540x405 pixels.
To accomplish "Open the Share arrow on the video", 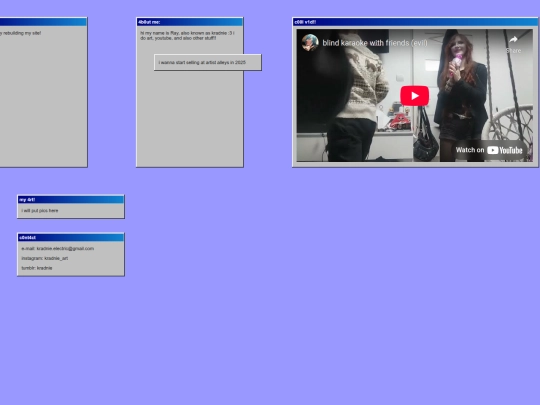I will tap(513, 44).
